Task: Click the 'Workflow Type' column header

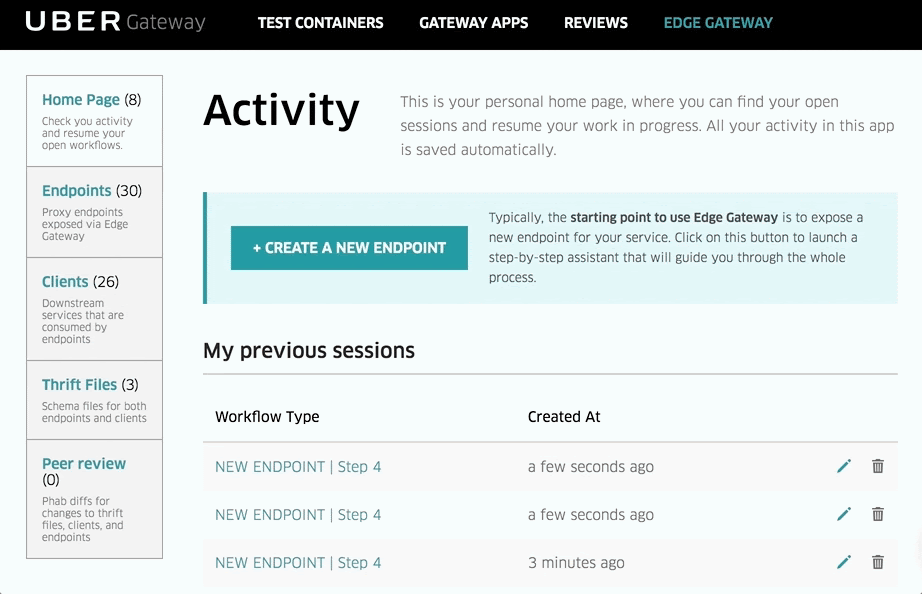Action: (x=267, y=416)
